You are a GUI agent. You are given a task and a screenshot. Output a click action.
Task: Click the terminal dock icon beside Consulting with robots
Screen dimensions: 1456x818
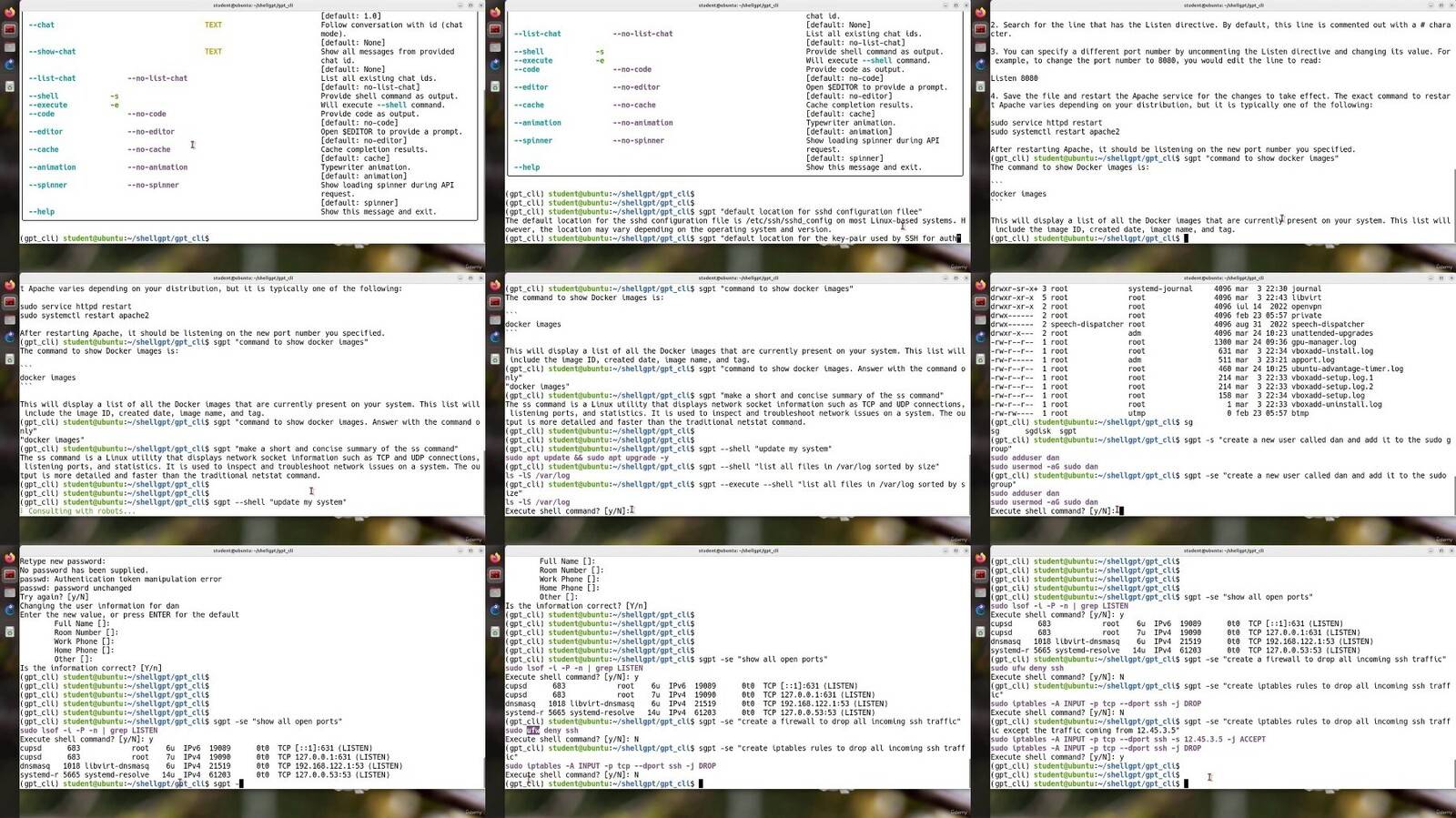[10, 301]
